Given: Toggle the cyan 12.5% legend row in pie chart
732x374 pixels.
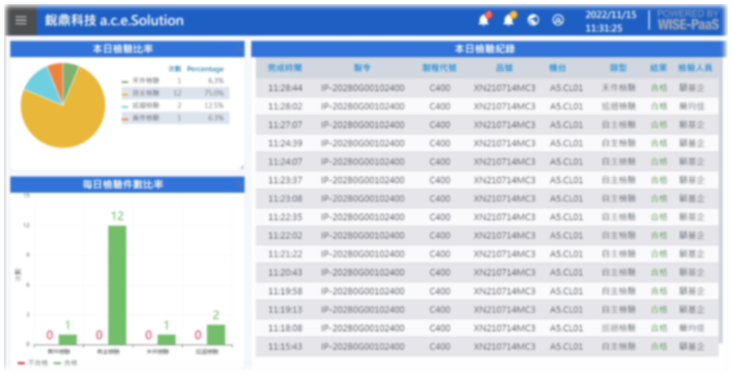Looking at the screenshot, I should point(175,106).
